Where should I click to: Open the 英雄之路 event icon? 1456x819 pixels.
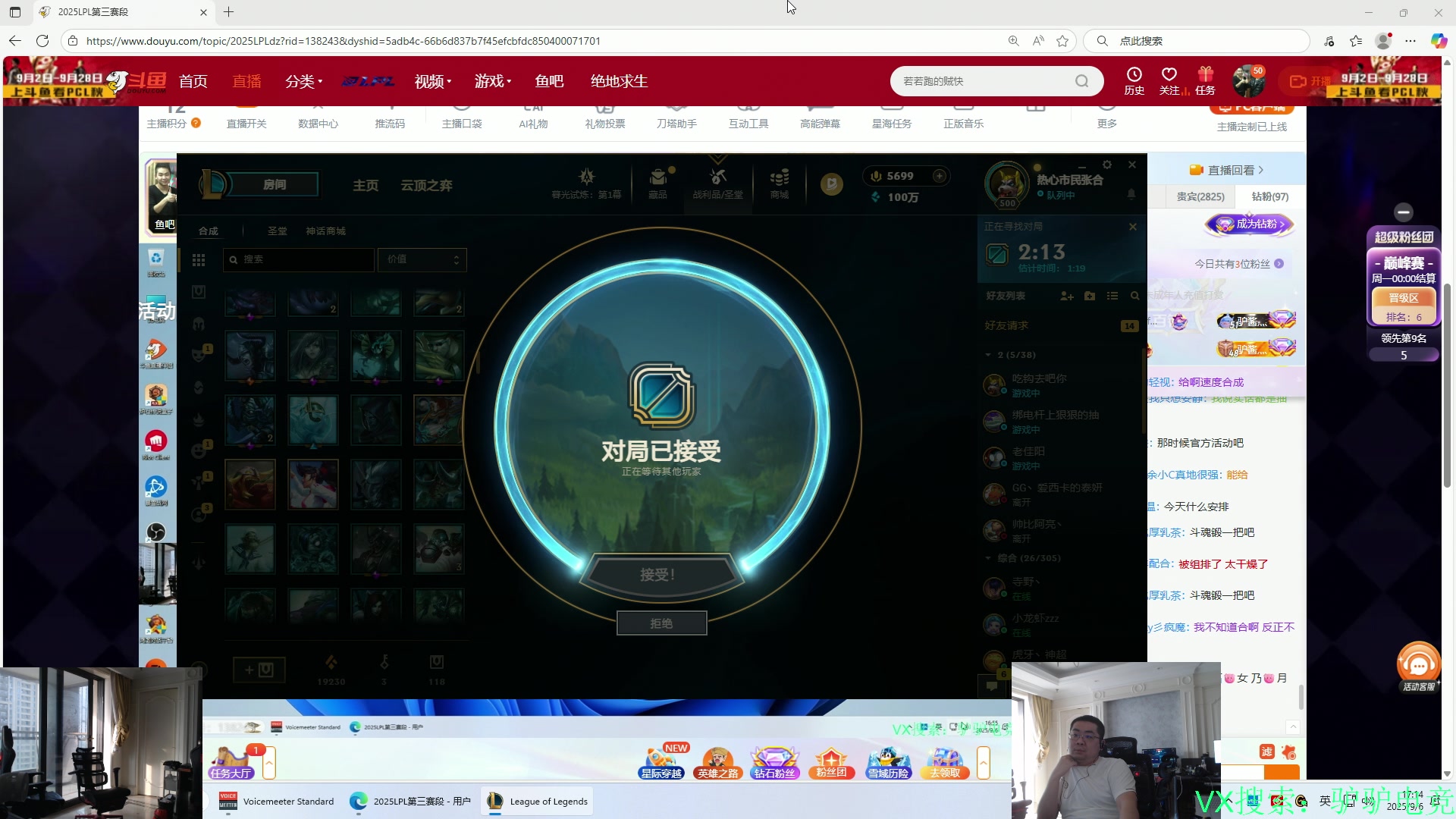click(x=717, y=762)
